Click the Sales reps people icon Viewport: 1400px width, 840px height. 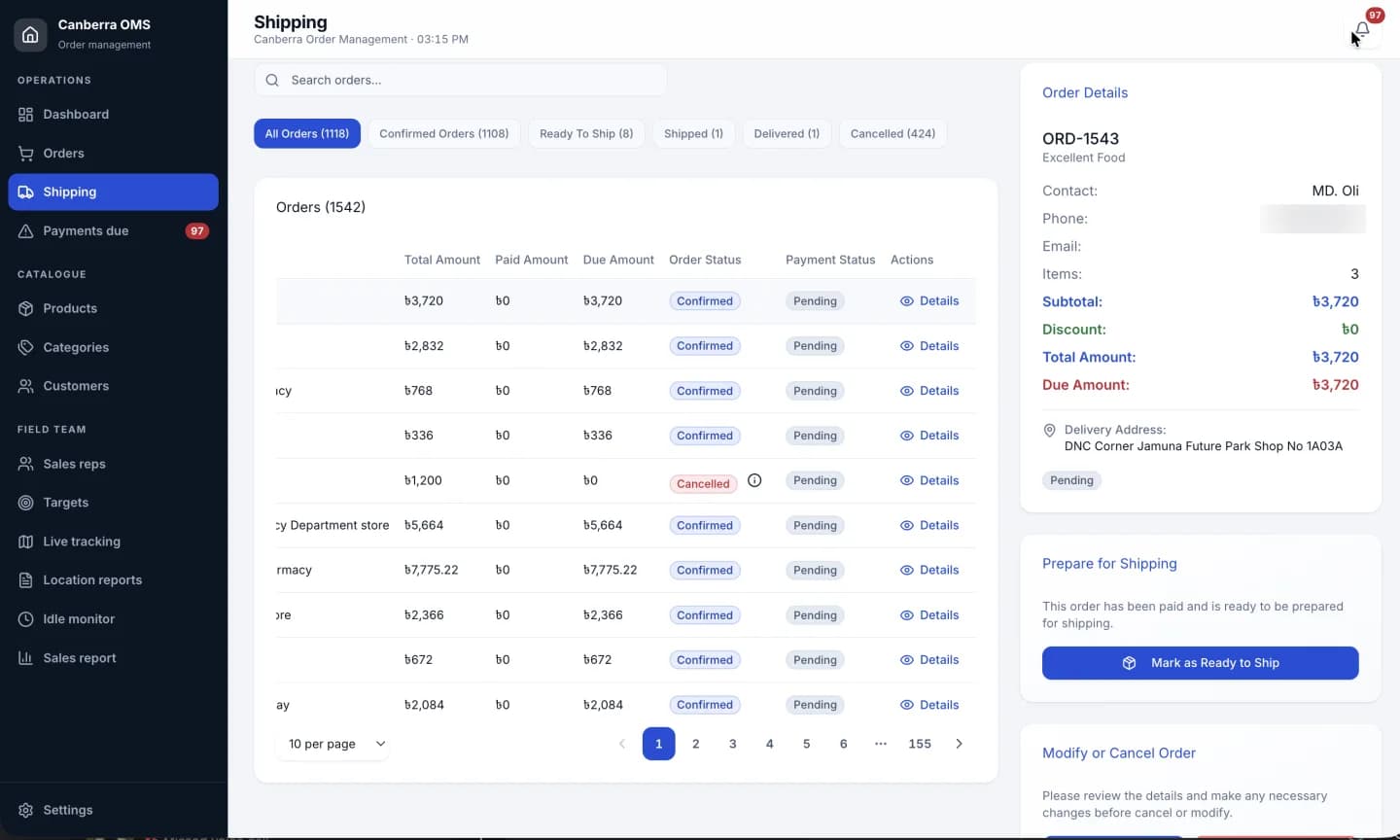click(x=26, y=464)
